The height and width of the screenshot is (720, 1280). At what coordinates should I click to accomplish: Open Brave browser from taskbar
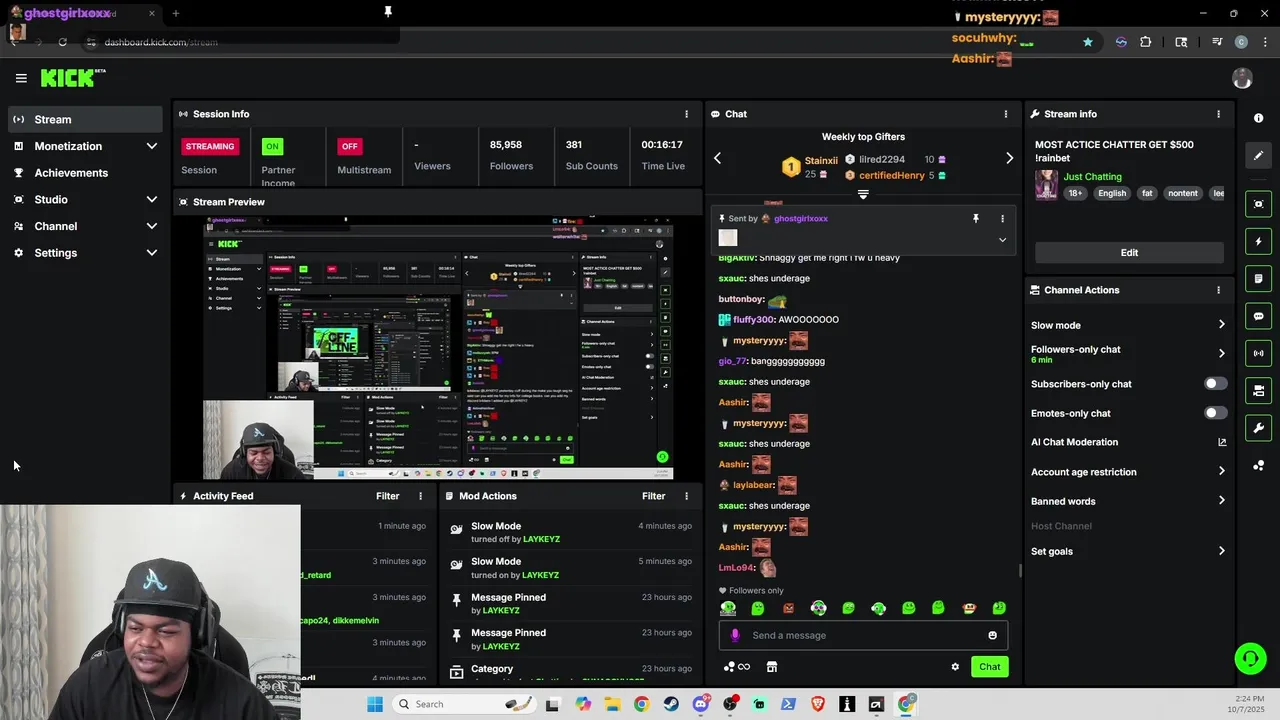818,704
